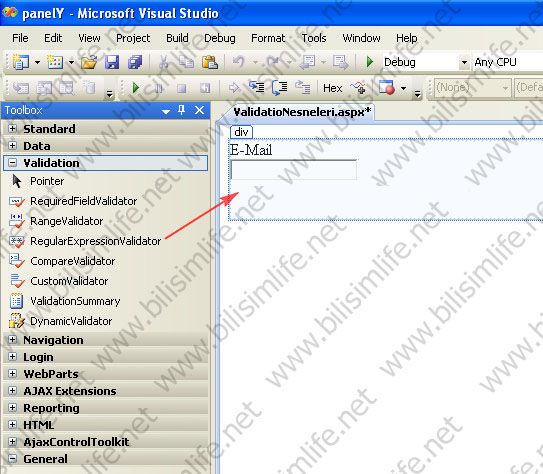Save the file with the floppy disk icon
Viewport: 543px width, 474px height.
tap(112, 62)
